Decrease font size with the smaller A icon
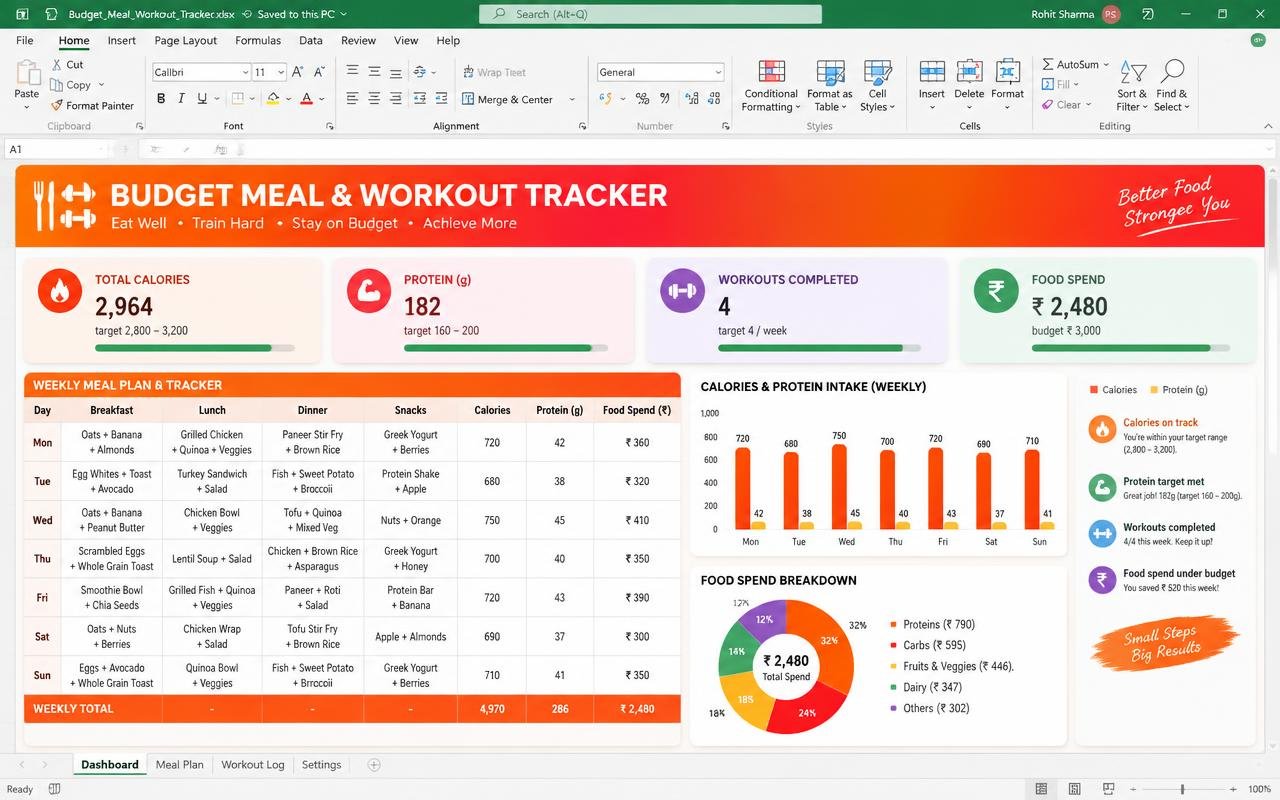This screenshot has height=800, width=1280. (x=320, y=72)
